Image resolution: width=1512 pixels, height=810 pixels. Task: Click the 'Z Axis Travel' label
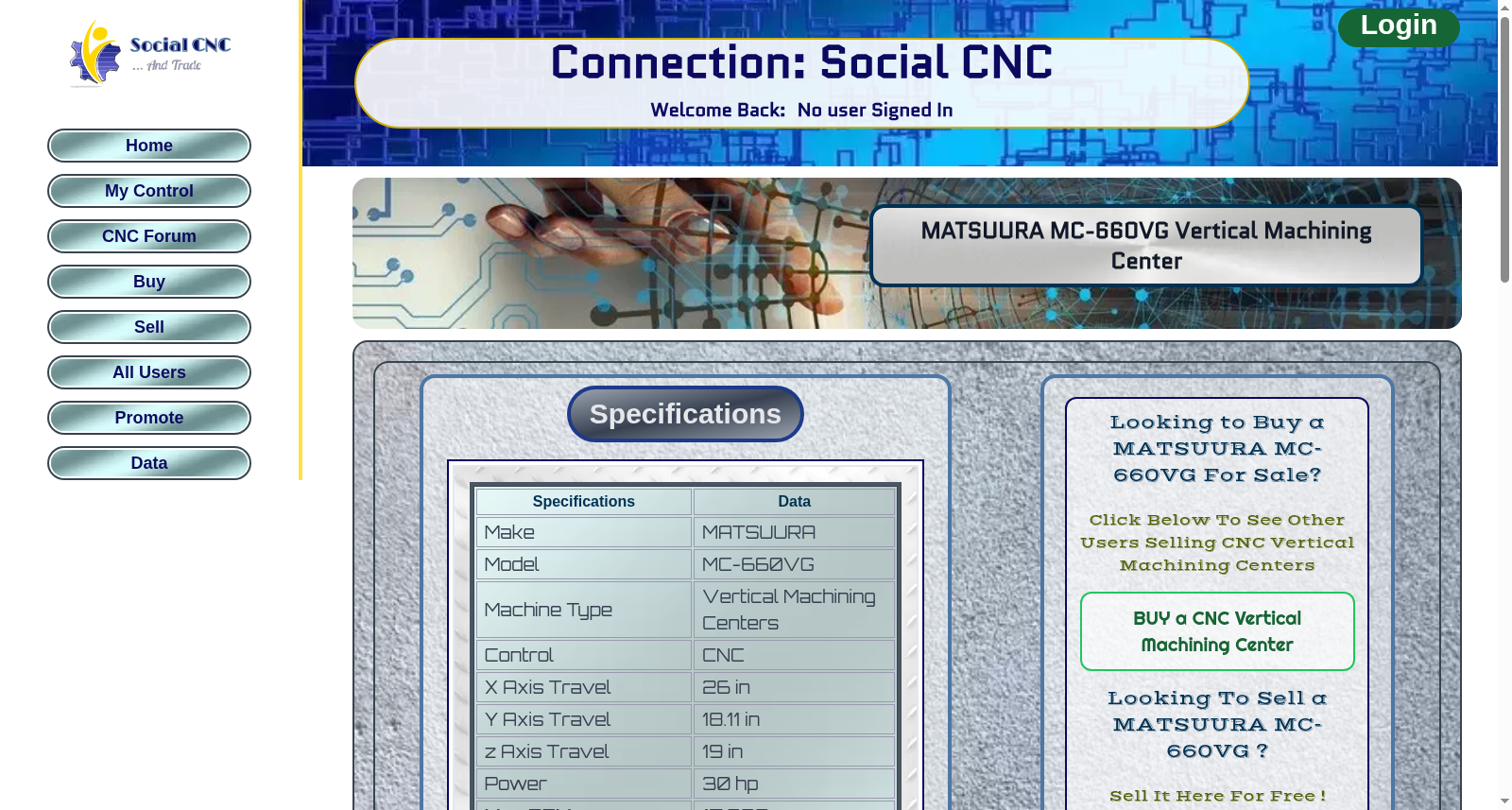click(584, 751)
